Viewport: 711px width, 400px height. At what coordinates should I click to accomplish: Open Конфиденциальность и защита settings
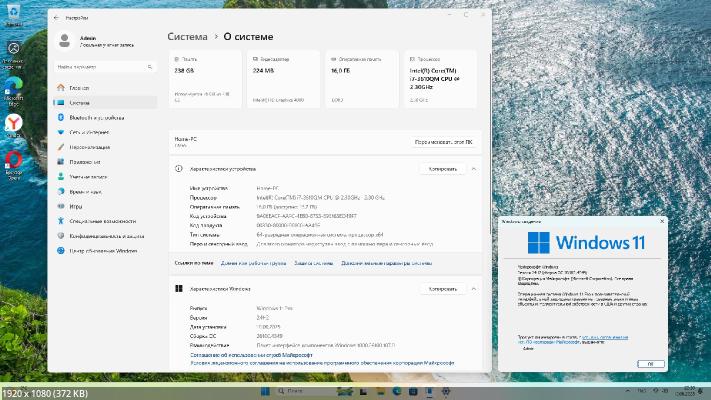coord(107,236)
